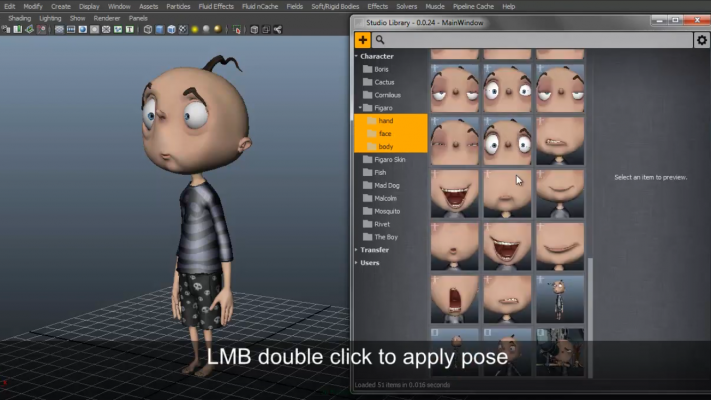Screen dimensions: 711x400
Task: Select the full body character pose thumbnail
Action: 560,298
